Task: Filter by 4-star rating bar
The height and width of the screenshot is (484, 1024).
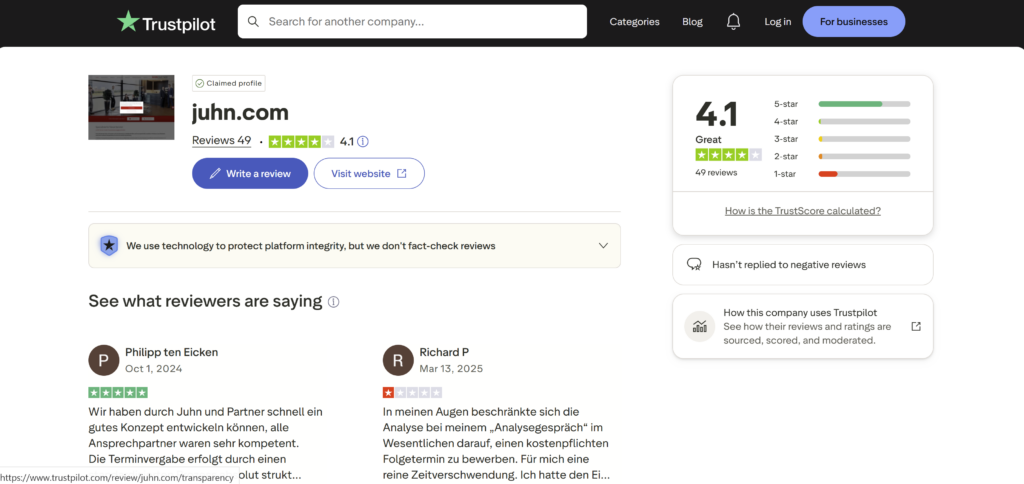Action: click(842, 121)
